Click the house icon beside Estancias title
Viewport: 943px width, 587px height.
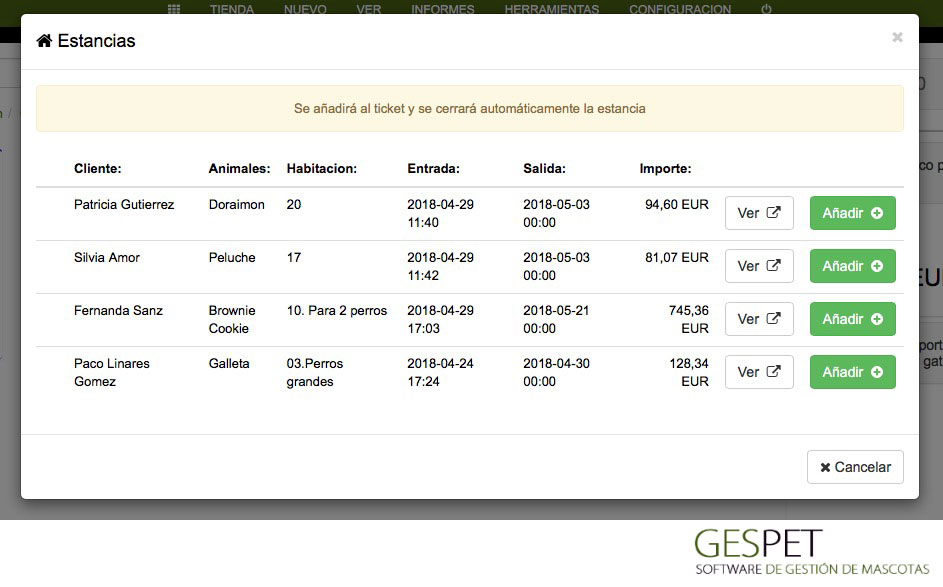pos(44,40)
